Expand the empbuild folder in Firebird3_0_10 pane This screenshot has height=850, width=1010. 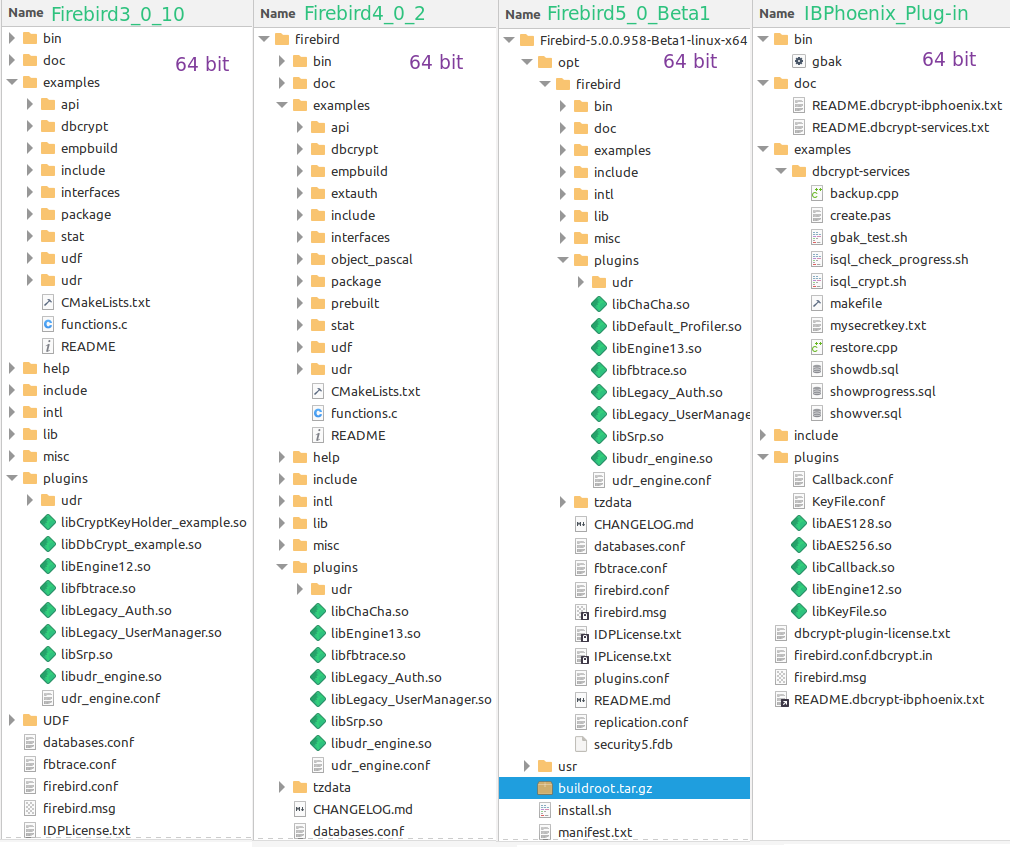click(x=30, y=148)
